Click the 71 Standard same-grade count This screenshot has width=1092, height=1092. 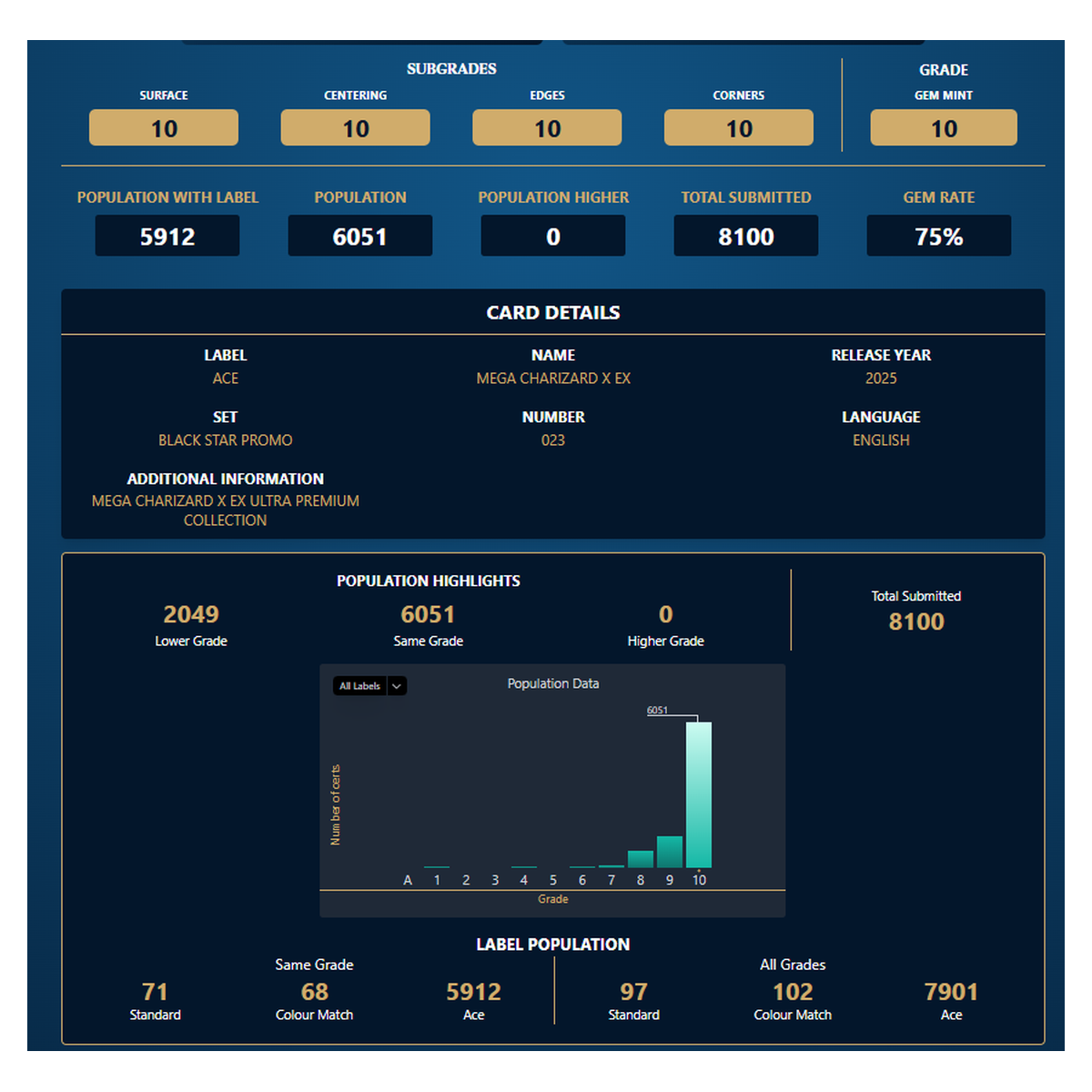155,992
